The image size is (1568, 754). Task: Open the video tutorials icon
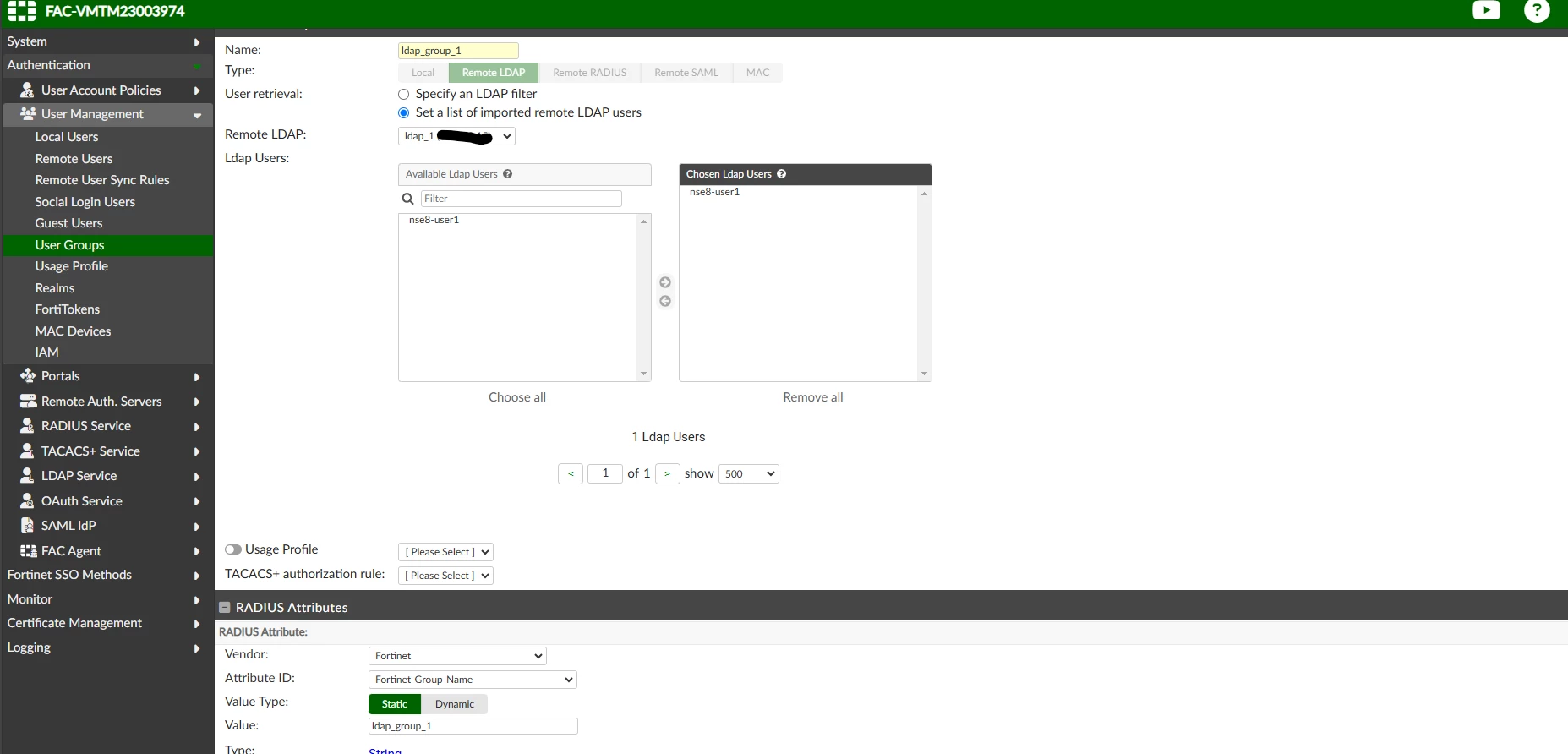(x=1486, y=10)
